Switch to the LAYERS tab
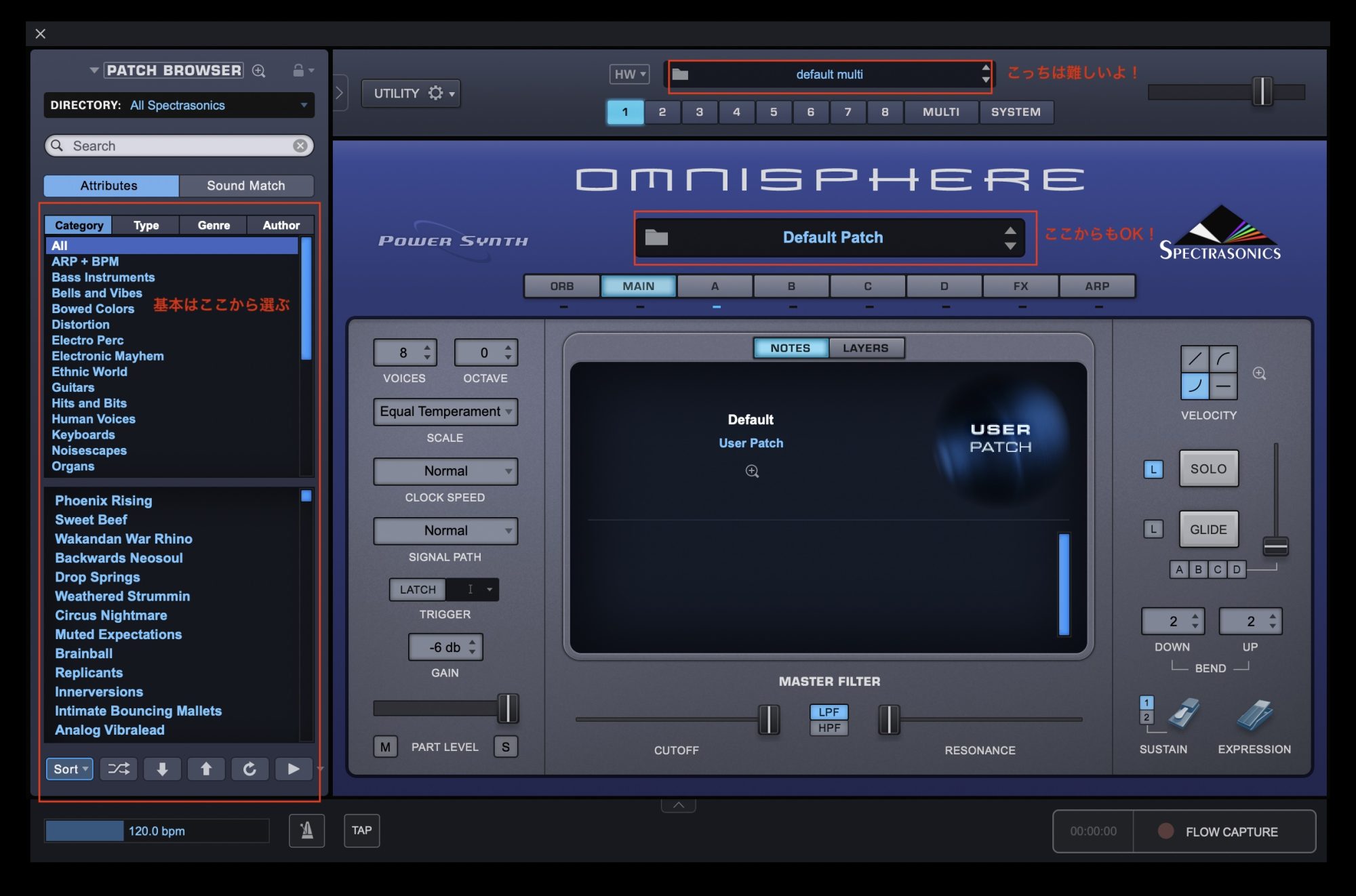Viewport: 1356px width, 896px height. [x=866, y=348]
